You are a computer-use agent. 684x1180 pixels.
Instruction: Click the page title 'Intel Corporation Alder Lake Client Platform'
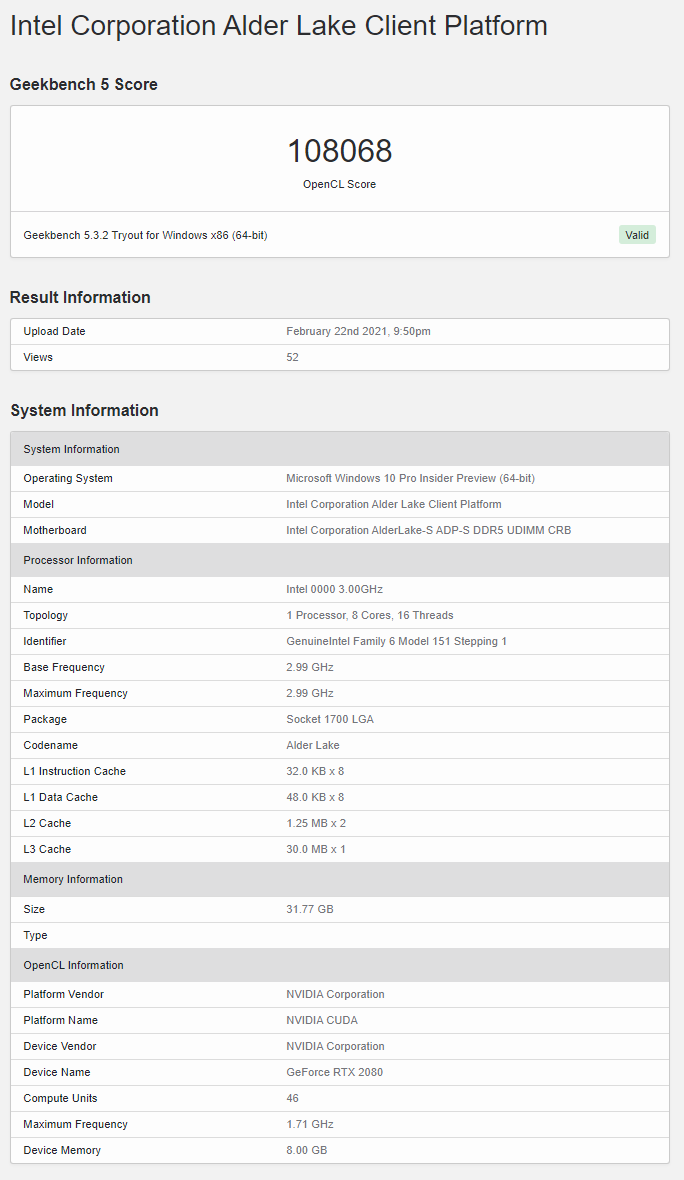(278, 26)
